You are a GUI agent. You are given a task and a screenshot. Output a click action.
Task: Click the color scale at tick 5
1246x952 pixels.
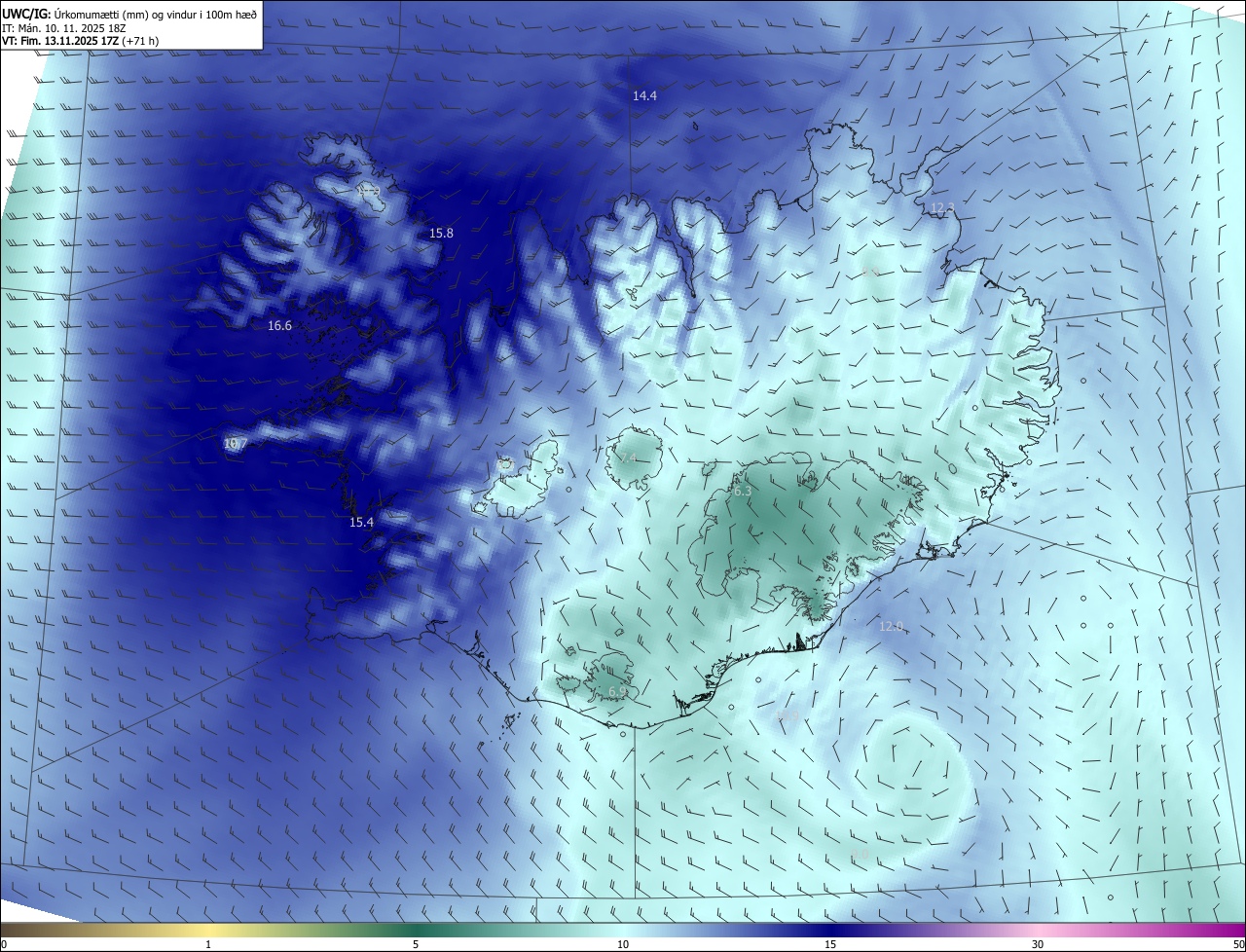[x=416, y=944]
